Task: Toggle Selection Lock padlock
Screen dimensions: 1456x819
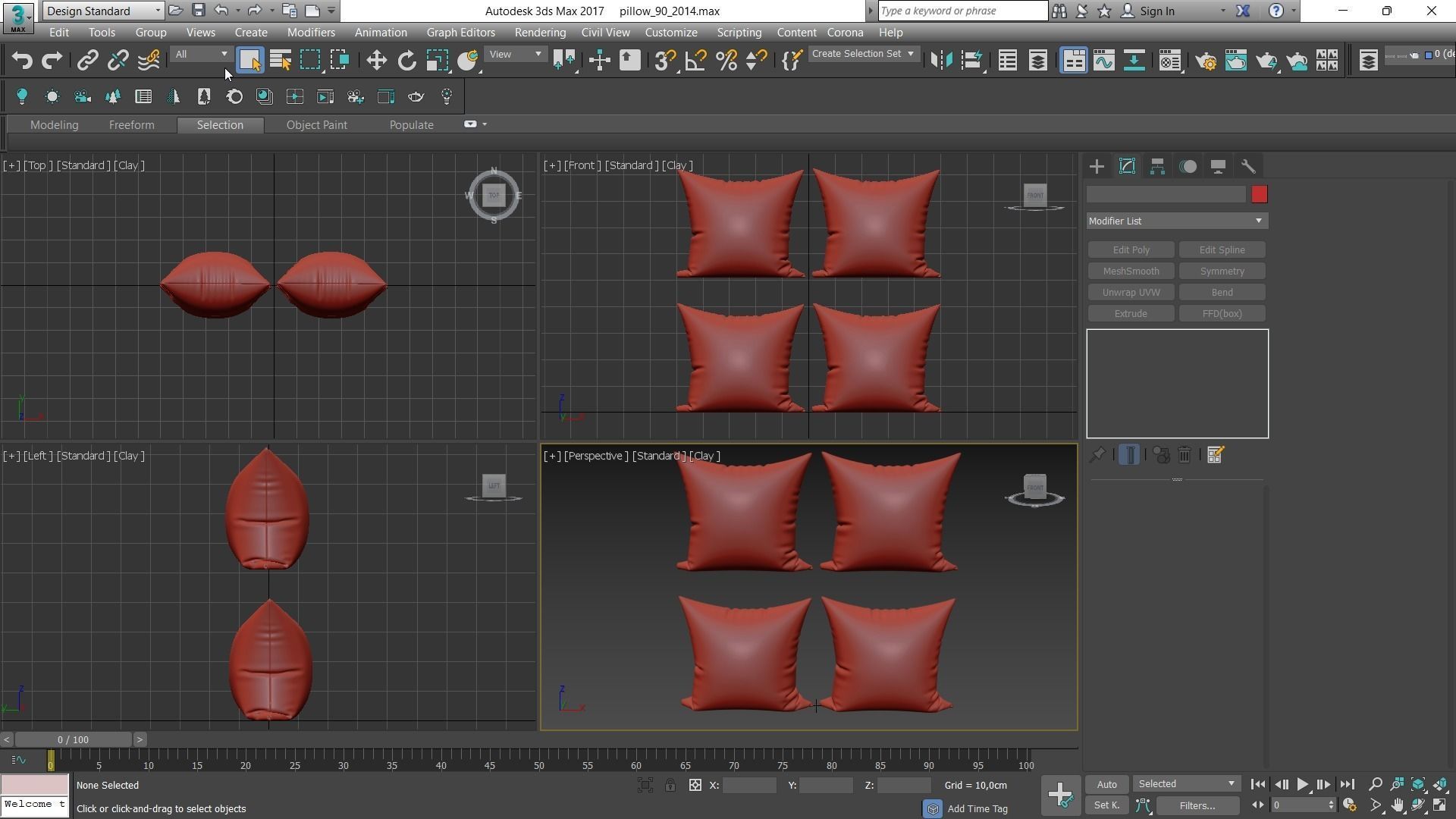Action: click(x=670, y=785)
